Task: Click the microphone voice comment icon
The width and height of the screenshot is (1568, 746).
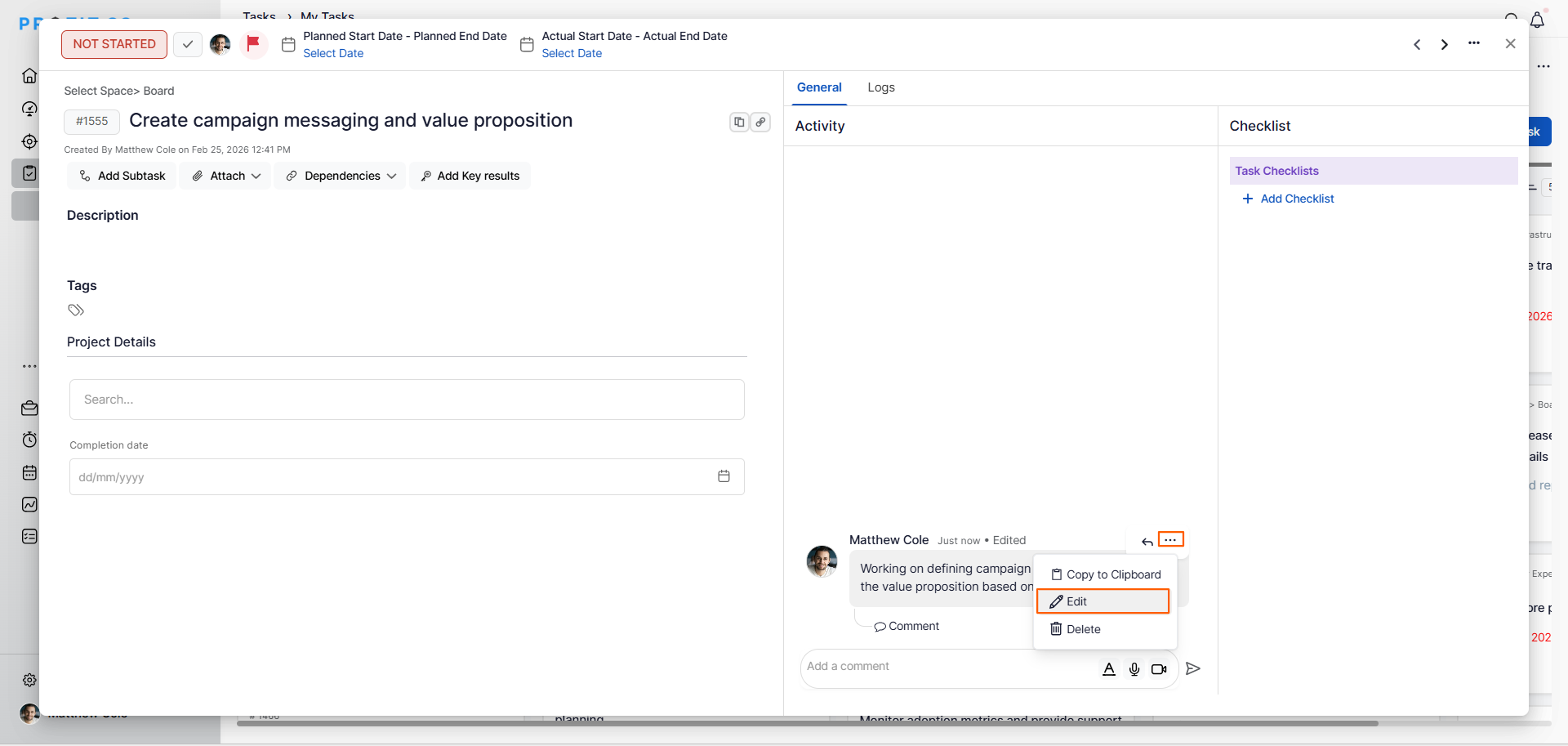Action: coord(1134,669)
